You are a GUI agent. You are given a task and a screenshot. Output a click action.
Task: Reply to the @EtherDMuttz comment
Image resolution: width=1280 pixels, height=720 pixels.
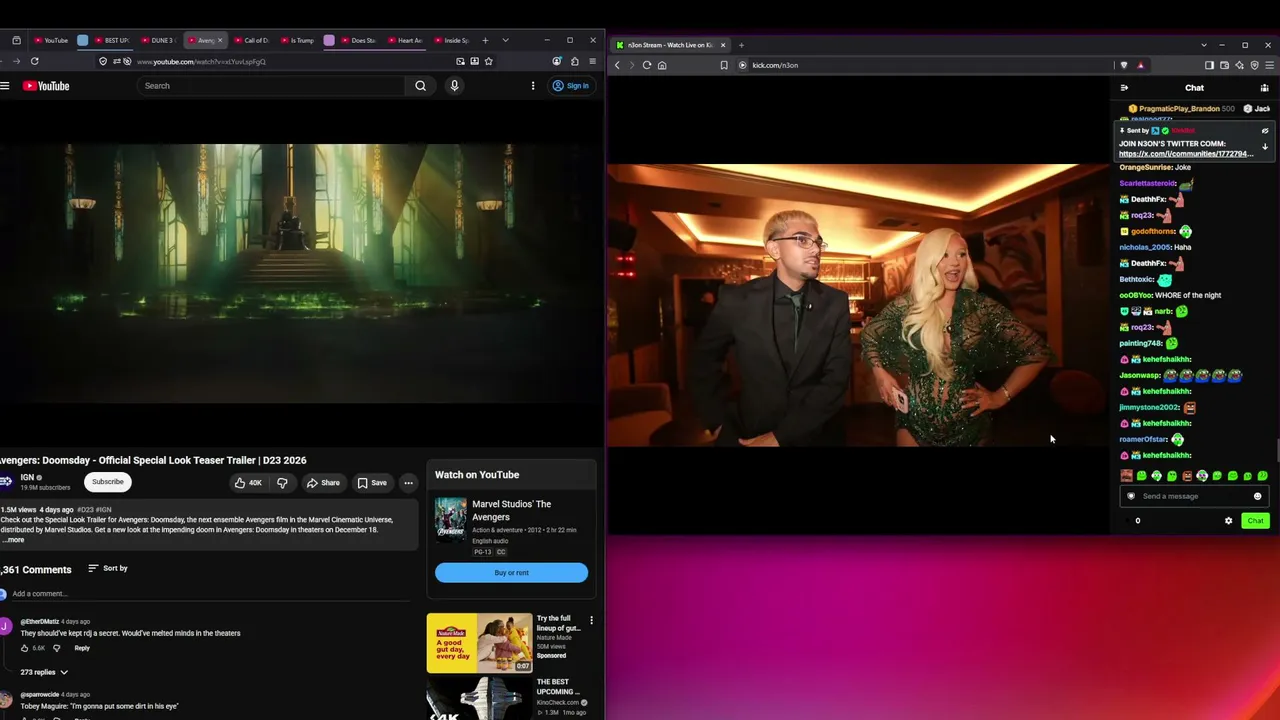[82, 649]
